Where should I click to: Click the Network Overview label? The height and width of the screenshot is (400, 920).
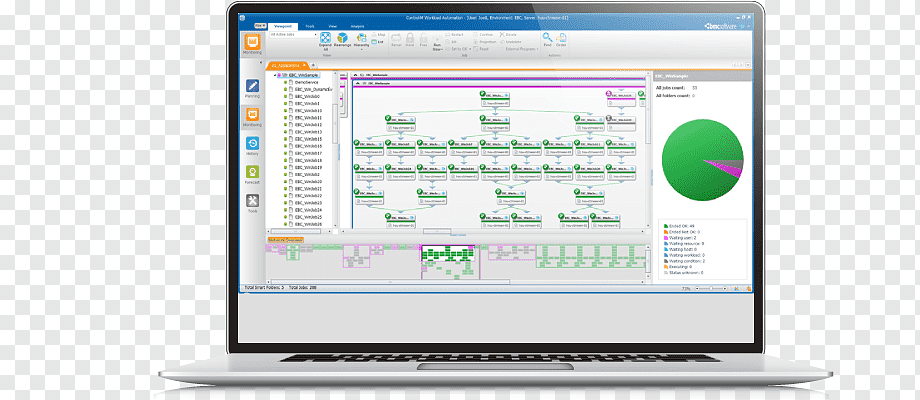pos(285,239)
